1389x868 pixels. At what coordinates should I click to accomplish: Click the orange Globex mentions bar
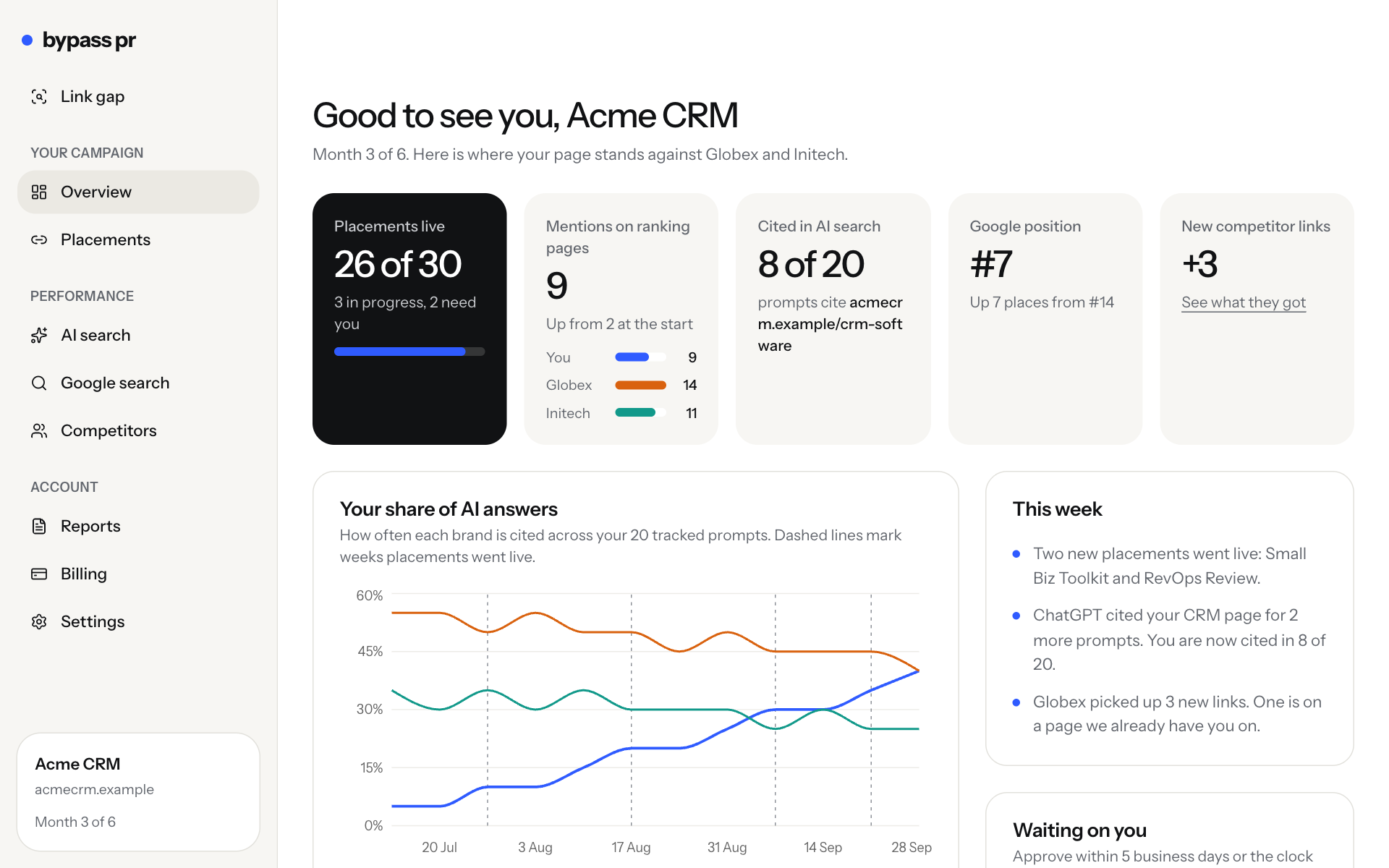tap(640, 385)
